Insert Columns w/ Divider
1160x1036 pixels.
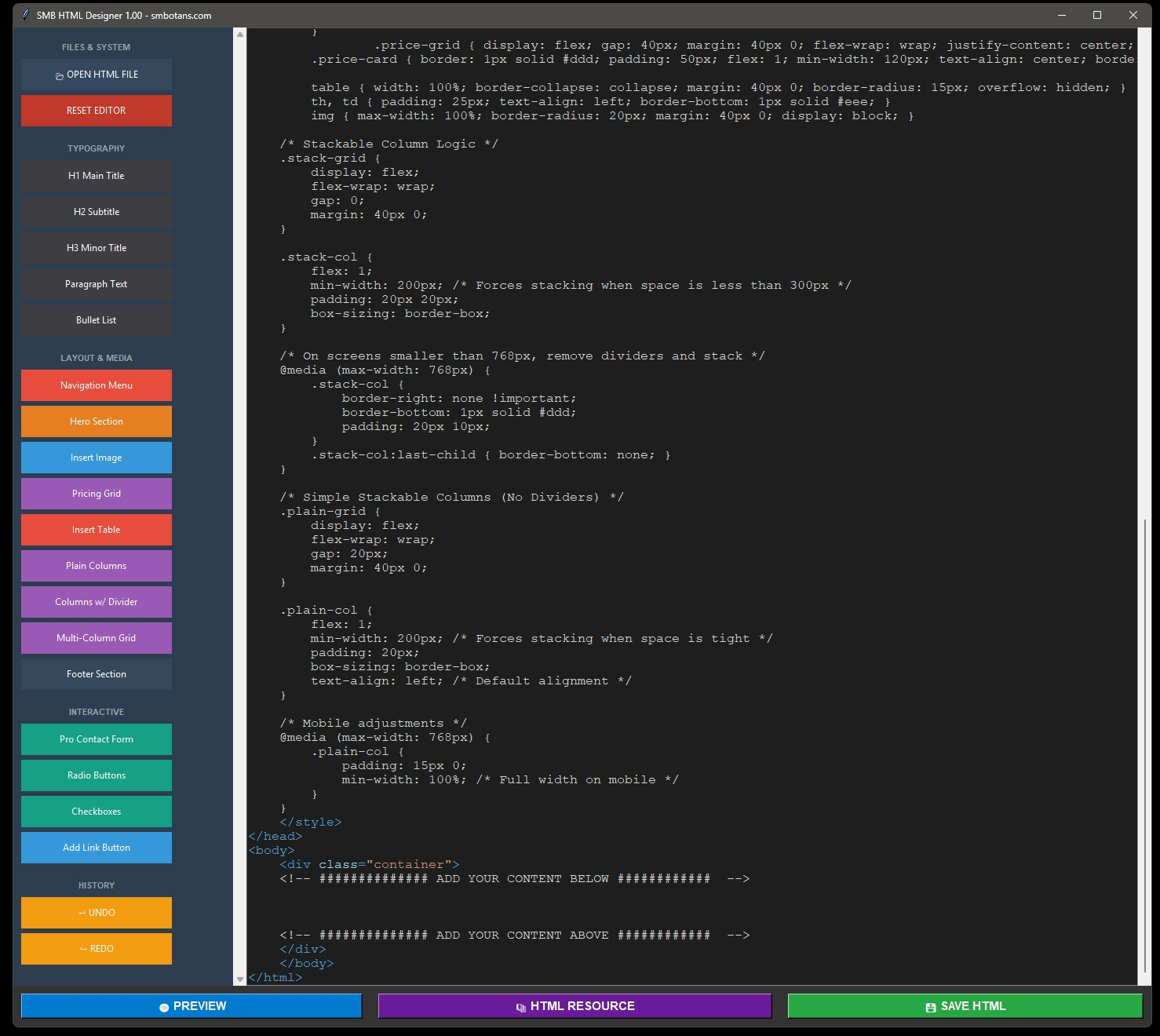coord(97,602)
